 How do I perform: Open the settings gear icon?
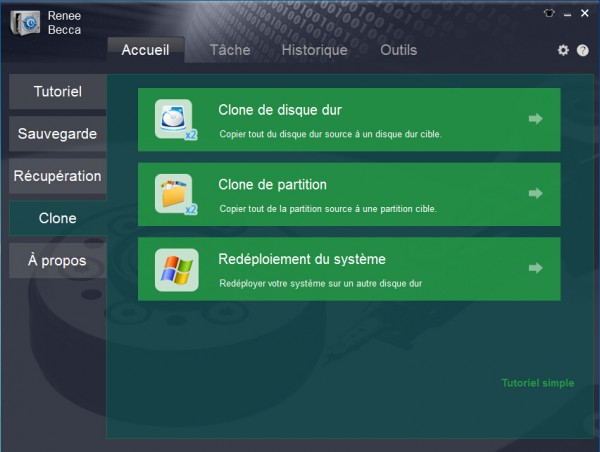coord(563,50)
